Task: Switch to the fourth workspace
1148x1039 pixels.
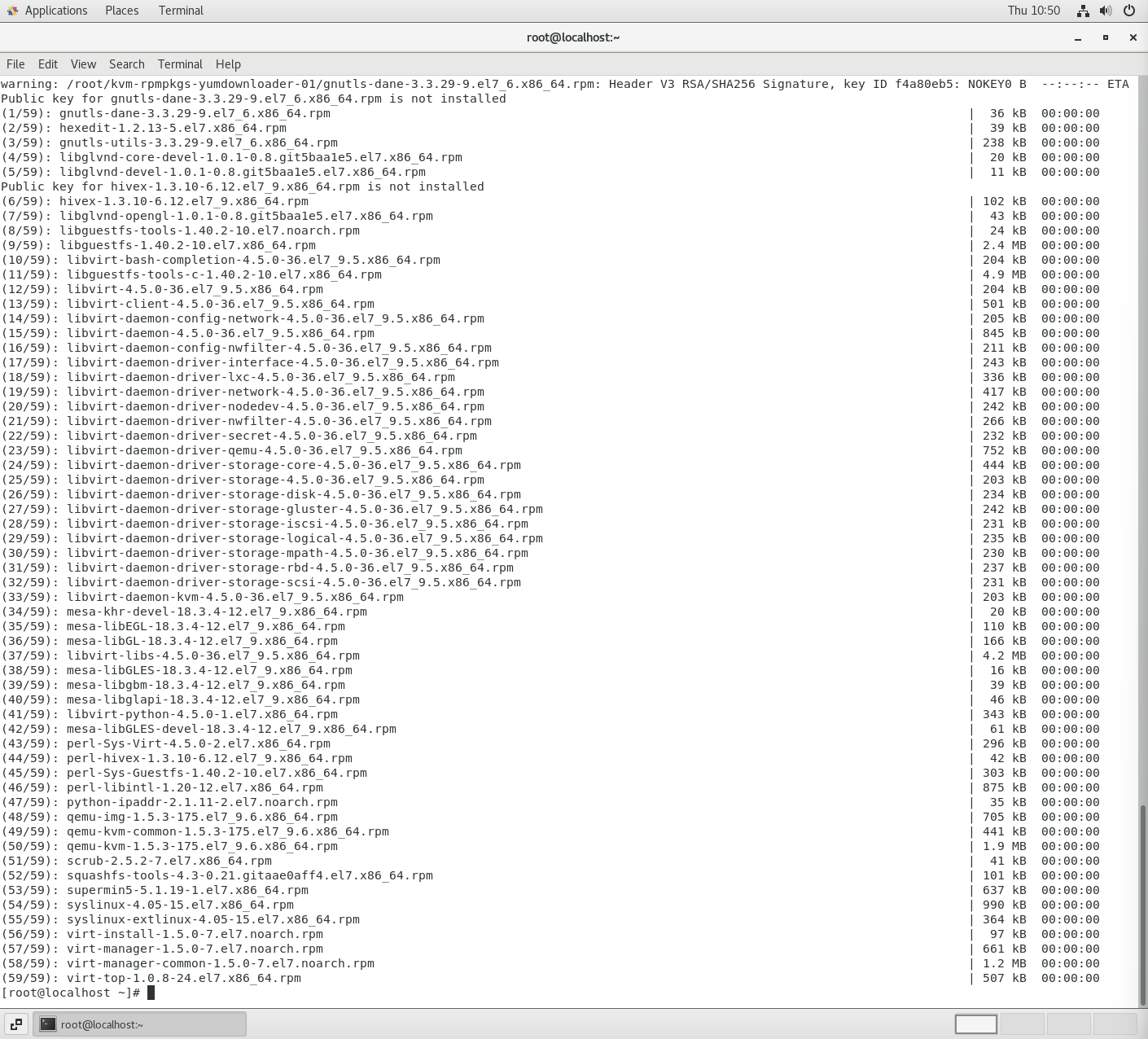Action: click(1115, 1024)
